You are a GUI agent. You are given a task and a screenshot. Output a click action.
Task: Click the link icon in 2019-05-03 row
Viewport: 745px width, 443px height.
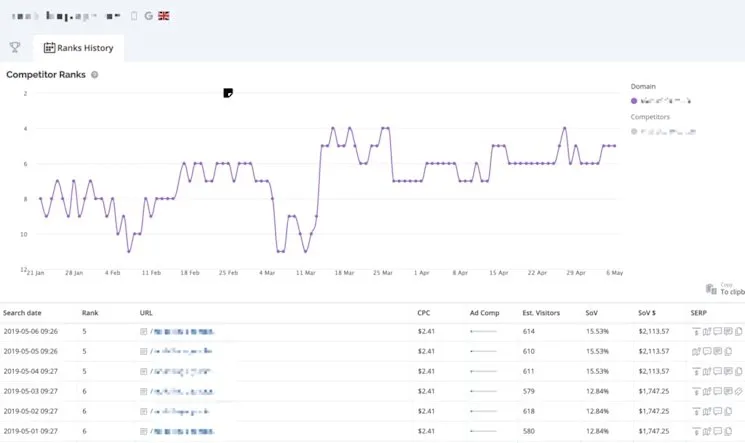(x=738, y=391)
